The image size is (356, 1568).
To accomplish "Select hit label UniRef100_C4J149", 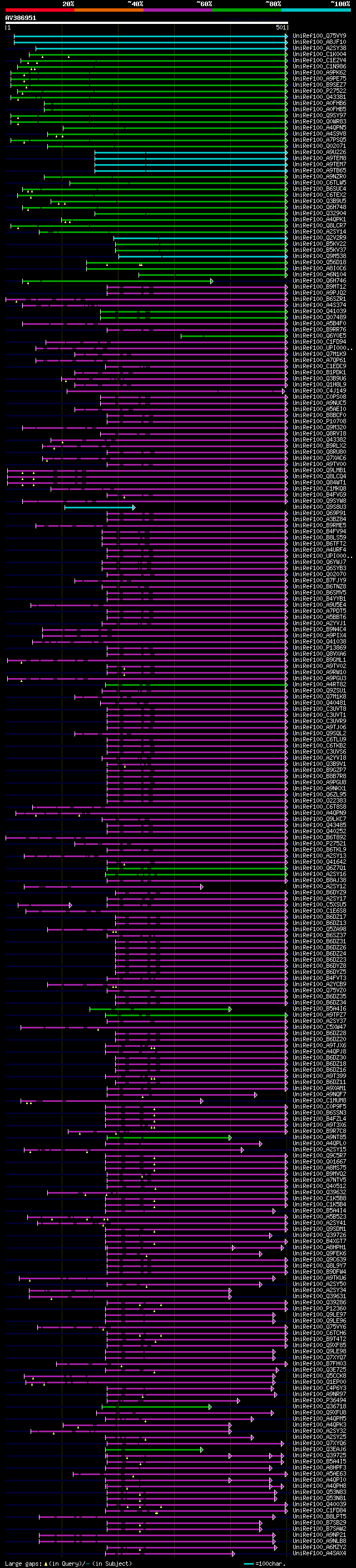I will pos(319,391).
